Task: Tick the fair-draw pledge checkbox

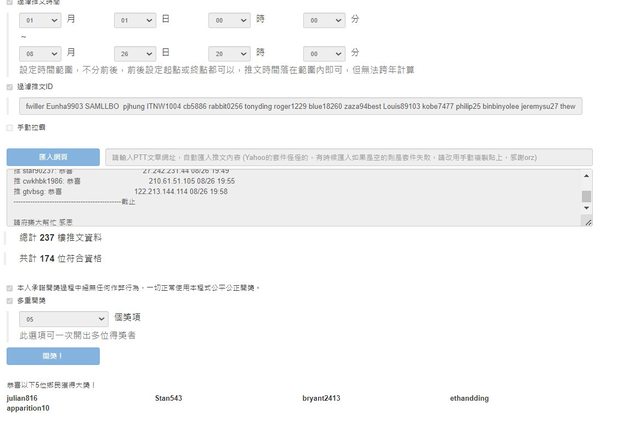Action: [x=10, y=288]
